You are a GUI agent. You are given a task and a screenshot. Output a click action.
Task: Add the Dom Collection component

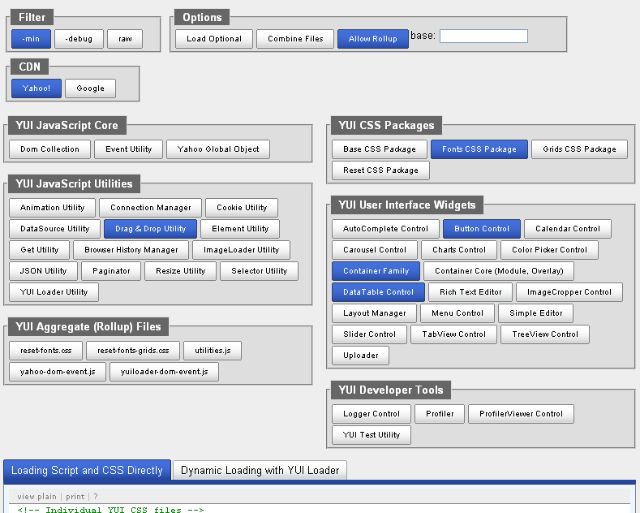coord(50,149)
